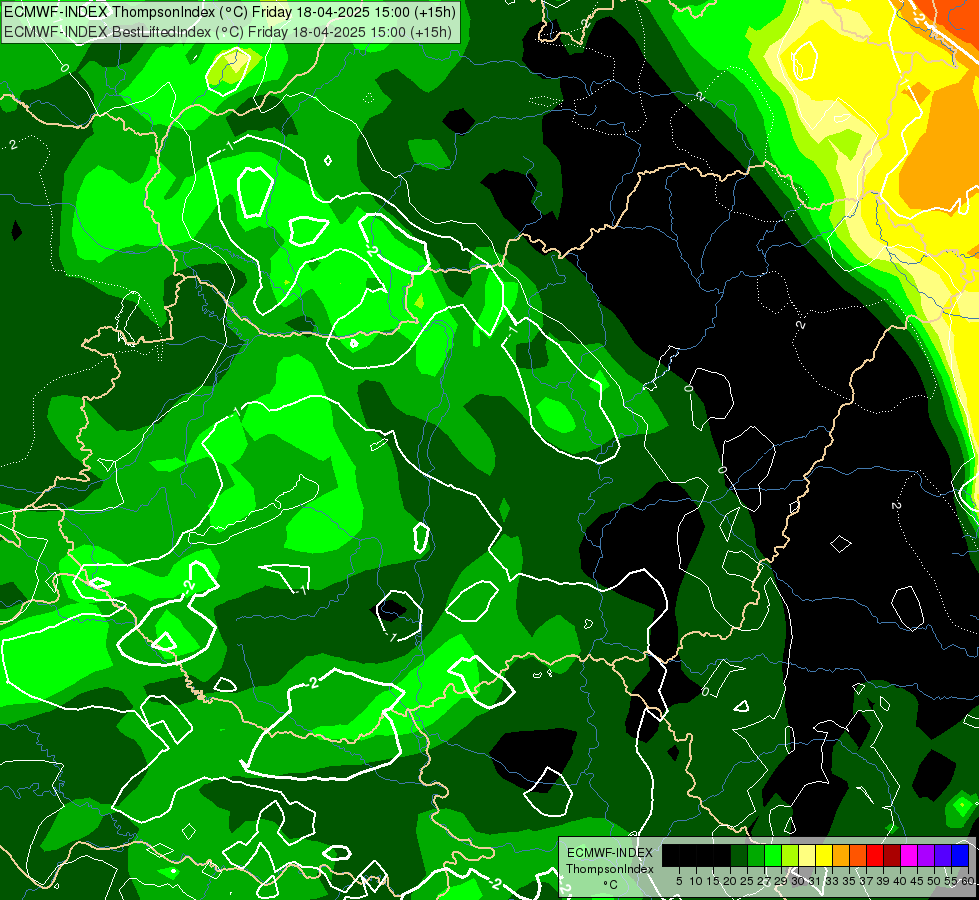
Task: Click the 'ThompsonIndex' label in the legend
Action: (x=610, y=869)
